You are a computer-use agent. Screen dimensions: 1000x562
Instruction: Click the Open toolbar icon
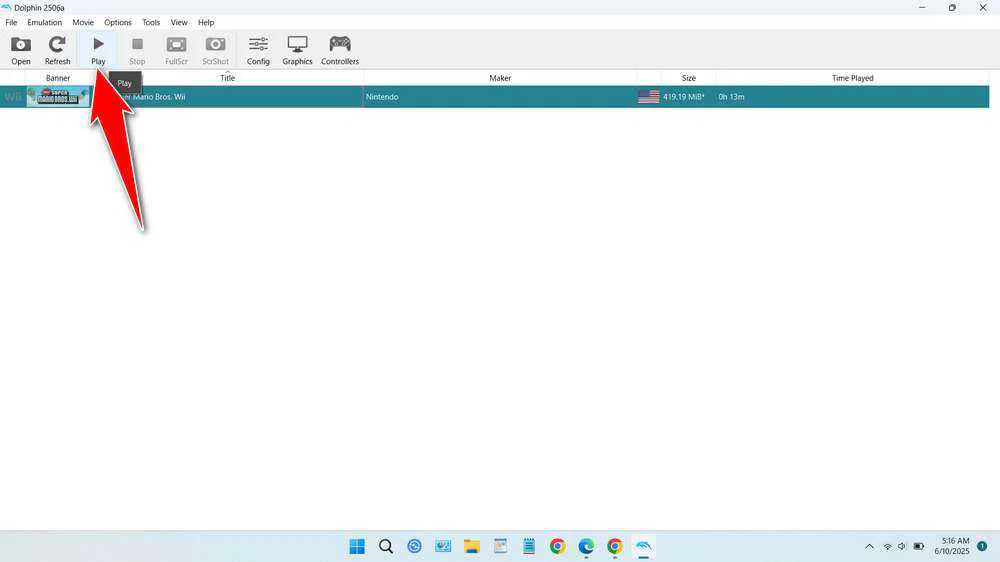tap(21, 50)
